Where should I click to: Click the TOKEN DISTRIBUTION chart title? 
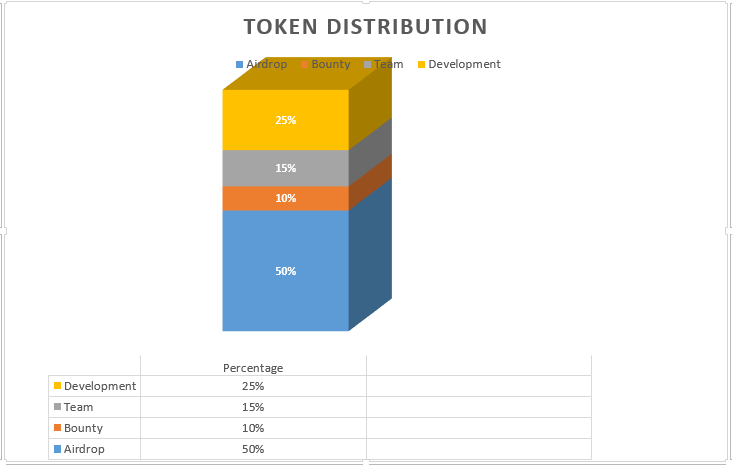pyautogui.click(x=366, y=27)
